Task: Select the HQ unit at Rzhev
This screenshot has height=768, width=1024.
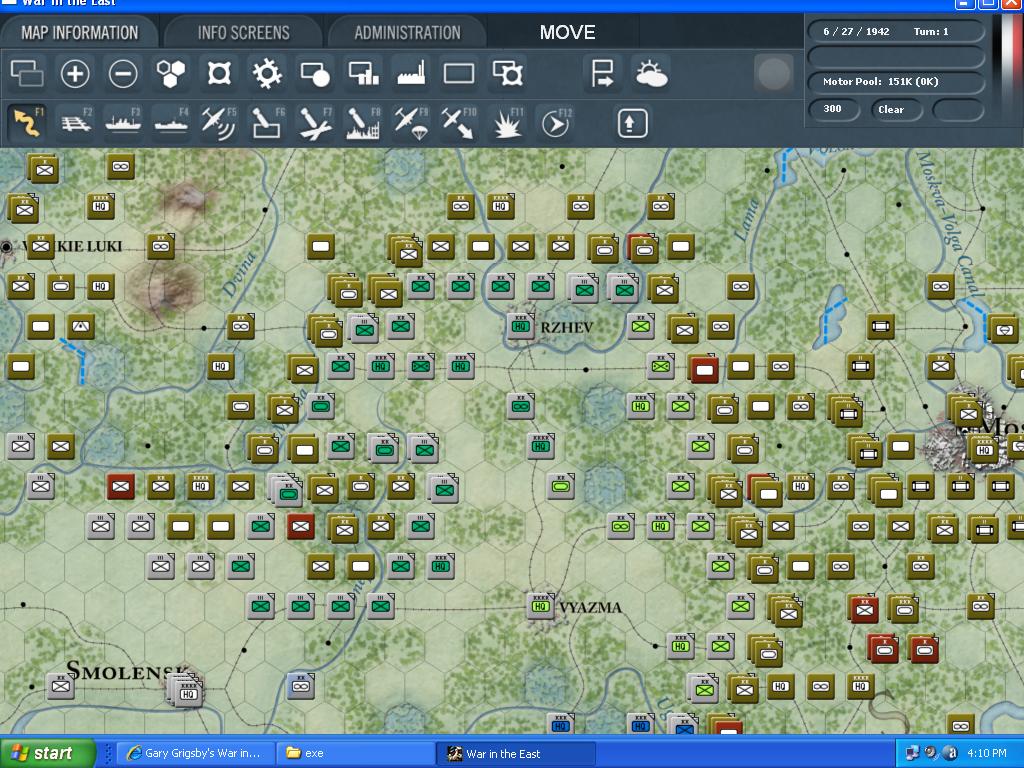Action: 520,326
